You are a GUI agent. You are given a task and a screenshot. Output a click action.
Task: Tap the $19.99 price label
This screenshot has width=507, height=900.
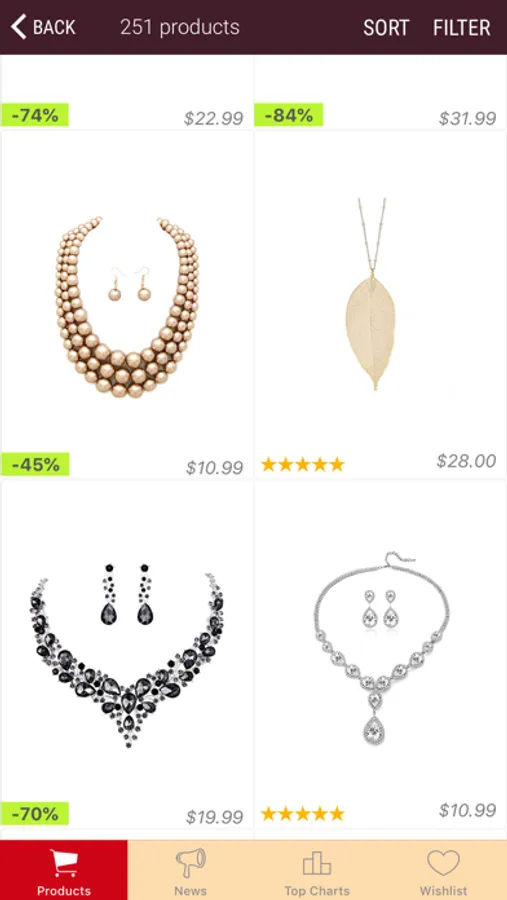pyautogui.click(x=215, y=816)
